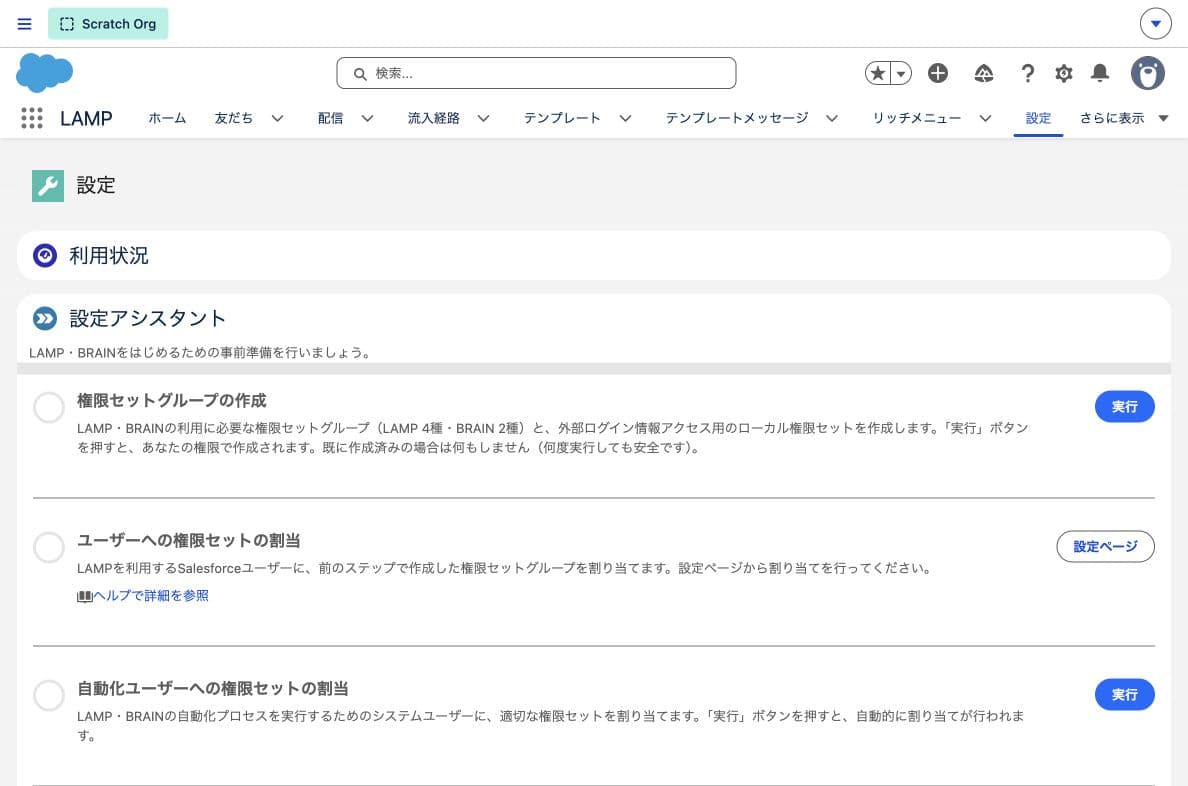Expand the 流入経路 tab chevron
Screen dimensions: 1188x786
[x=483, y=118]
